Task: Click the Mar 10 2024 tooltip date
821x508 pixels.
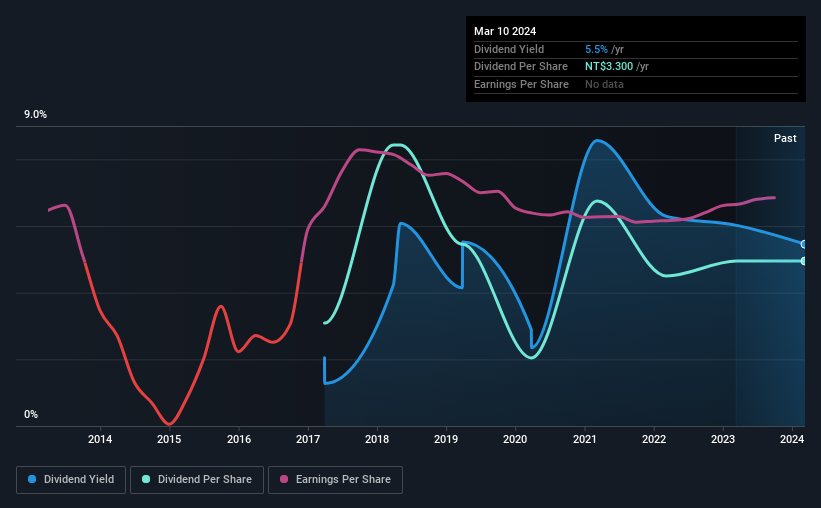Action: pyautogui.click(x=505, y=31)
